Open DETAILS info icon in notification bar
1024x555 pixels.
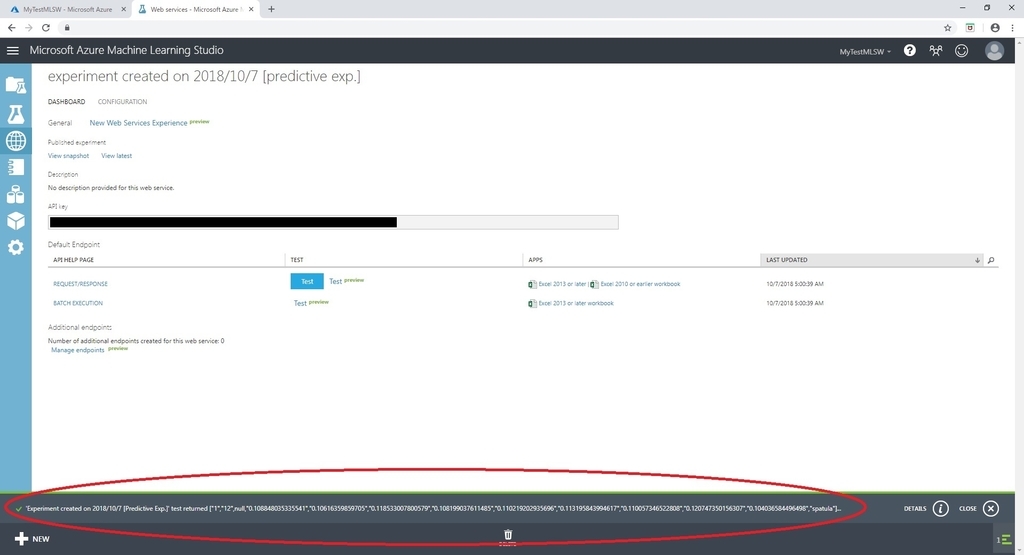[940, 509]
